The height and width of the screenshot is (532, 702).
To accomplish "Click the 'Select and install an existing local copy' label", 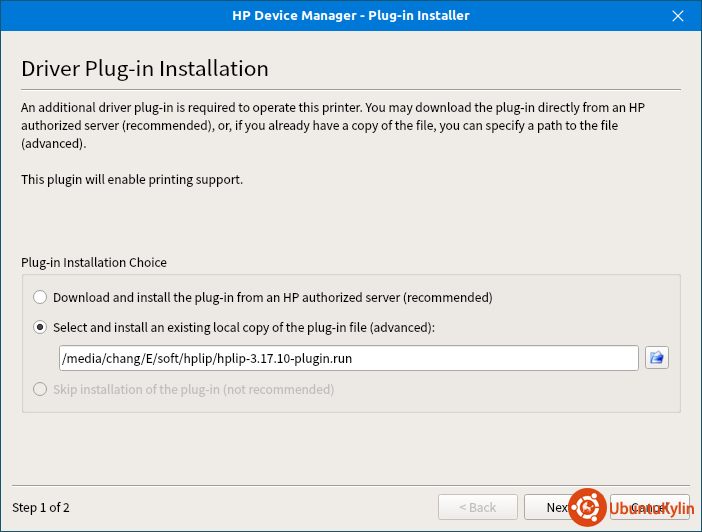I will tap(244, 327).
